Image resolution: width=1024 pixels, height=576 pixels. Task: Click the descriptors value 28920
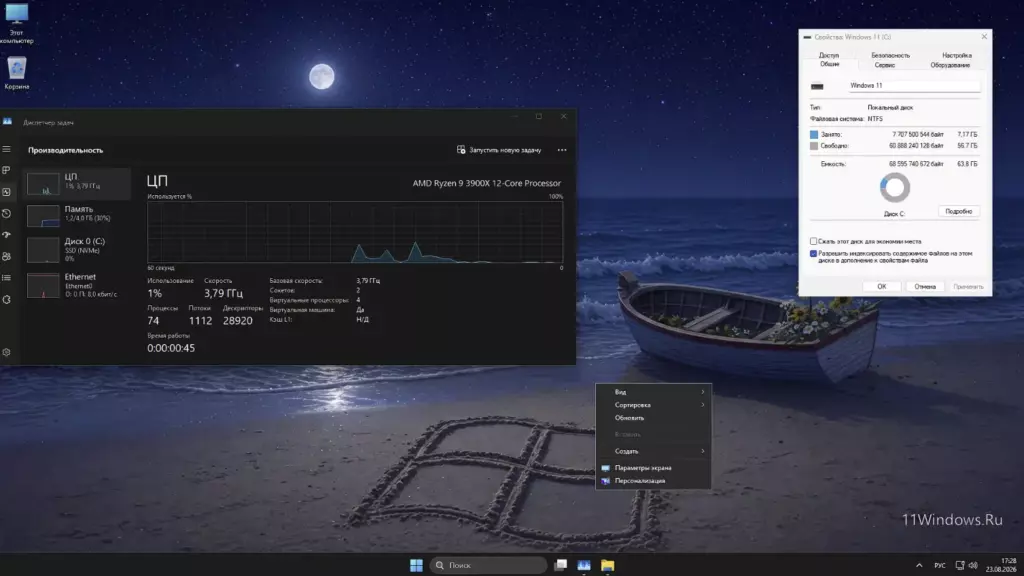[237, 321]
